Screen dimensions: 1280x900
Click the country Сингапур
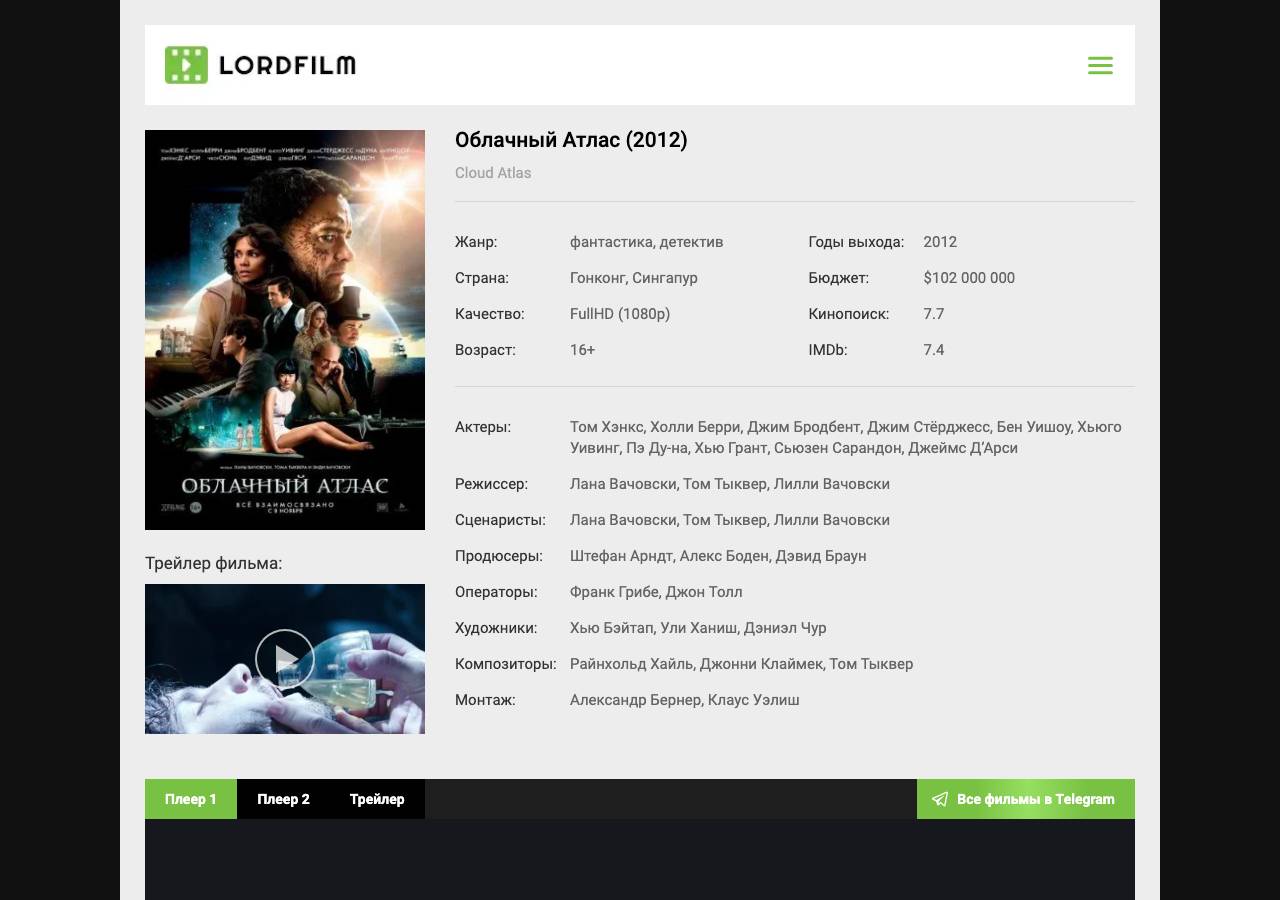click(x=665, y=278)
